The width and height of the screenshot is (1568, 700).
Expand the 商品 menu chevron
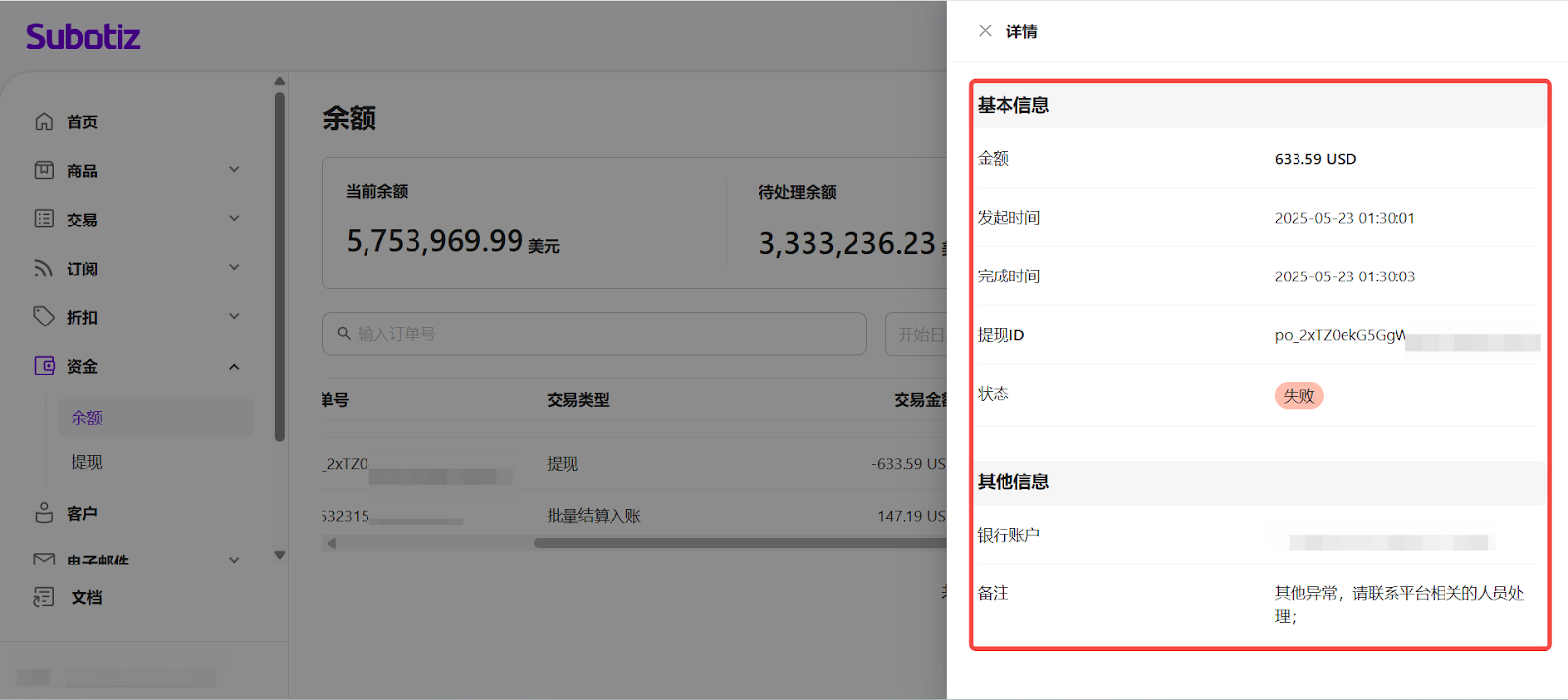click(234, 170)
